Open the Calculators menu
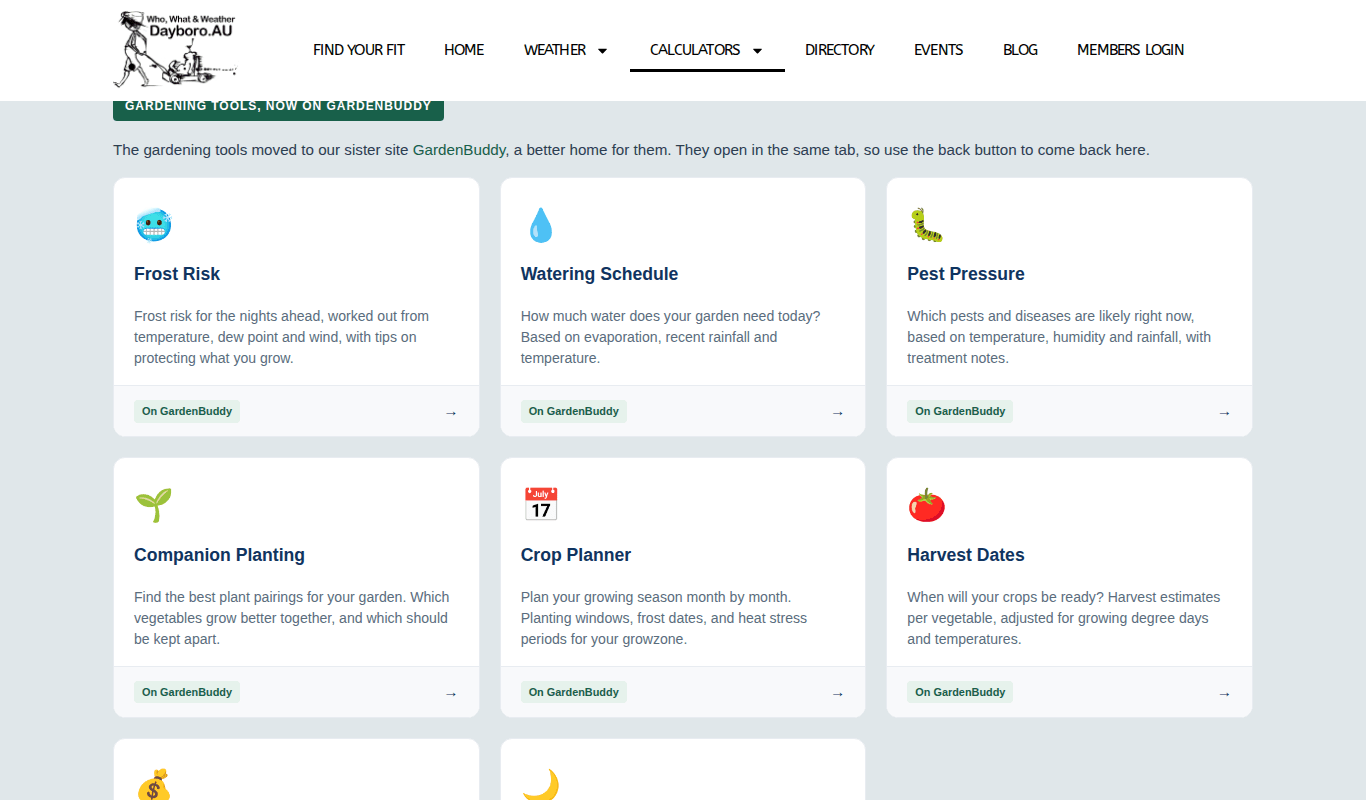1366x800 pixels. pyautogui.click(x=695, y=49)
